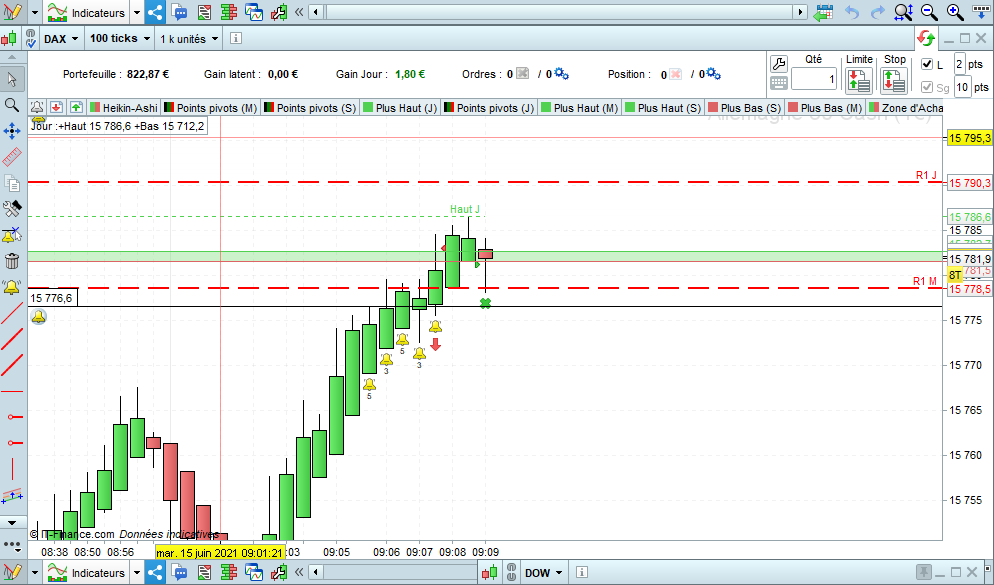This screenshot has width=994, height=585.
Task: Toggle the bell alerts button in indicator bar
Action: coord(37,107)
